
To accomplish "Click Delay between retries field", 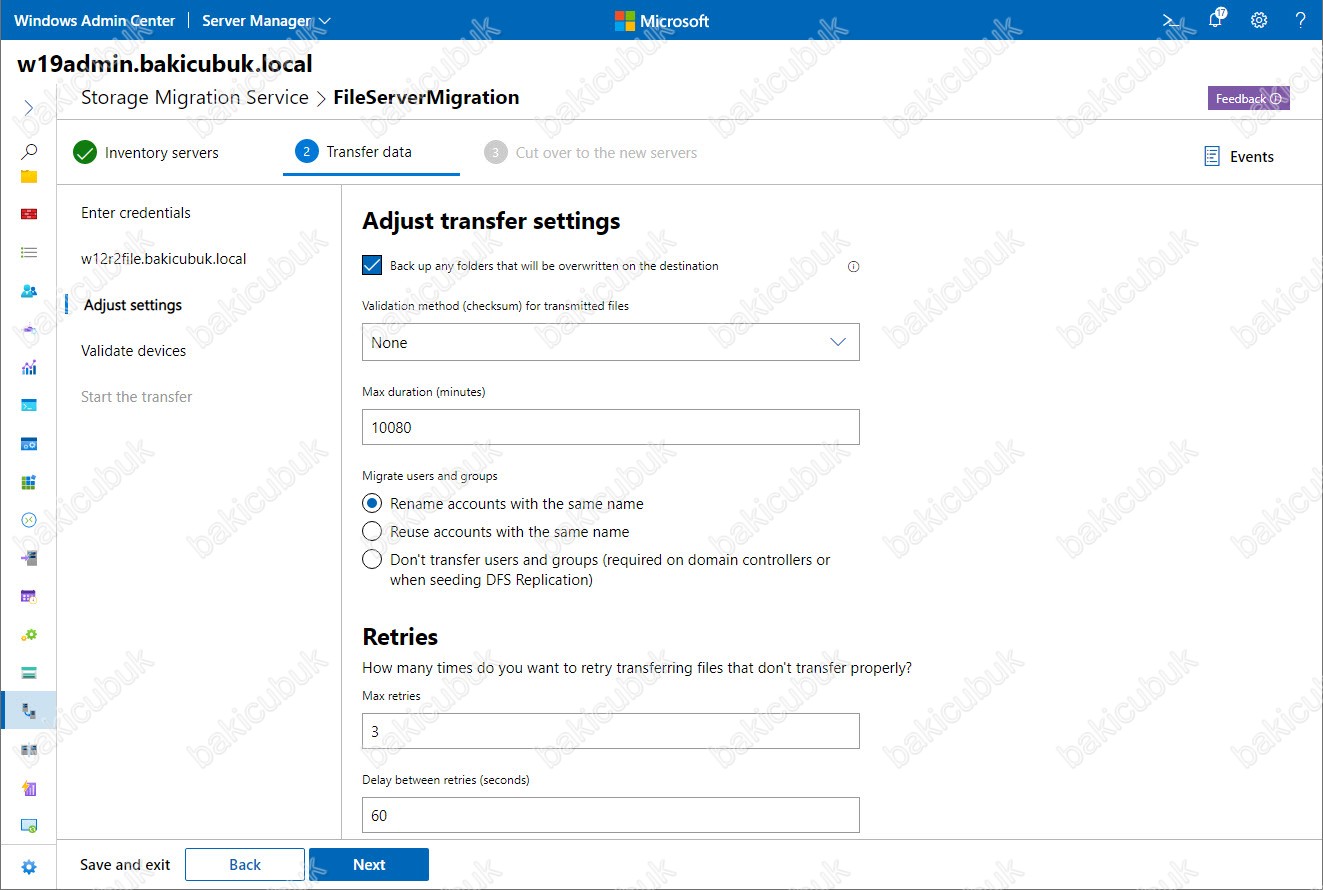I will pos(610,815).
